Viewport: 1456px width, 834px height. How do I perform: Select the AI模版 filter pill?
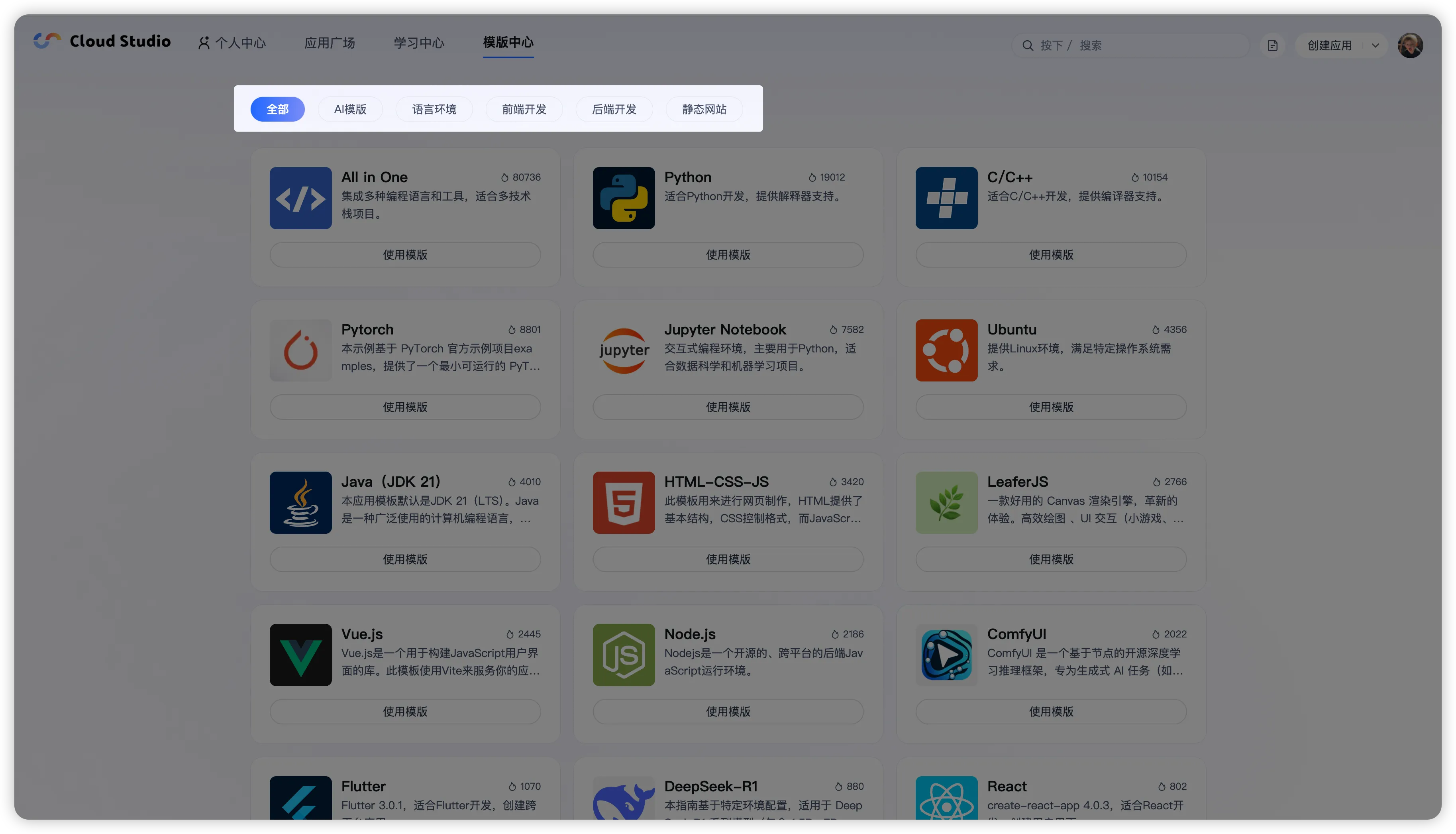(x=350, y=109)
